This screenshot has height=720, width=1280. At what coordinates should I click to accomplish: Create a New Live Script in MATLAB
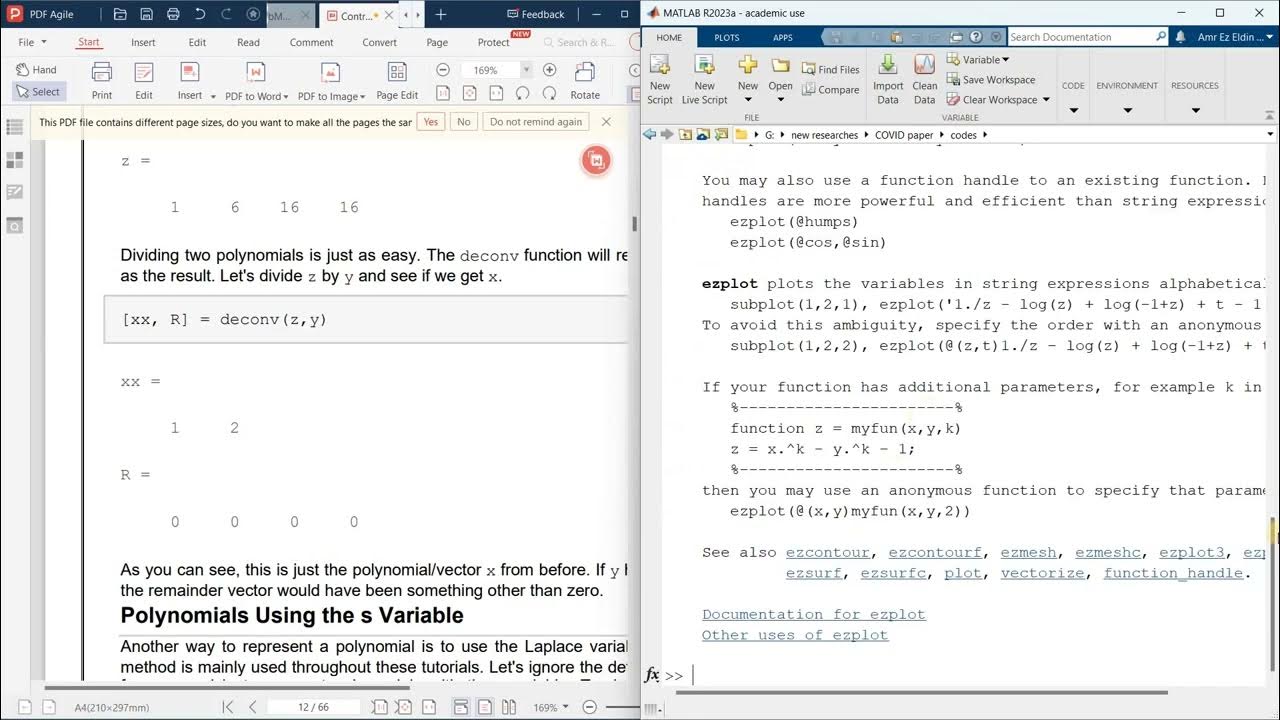click(x=705, y=80)
